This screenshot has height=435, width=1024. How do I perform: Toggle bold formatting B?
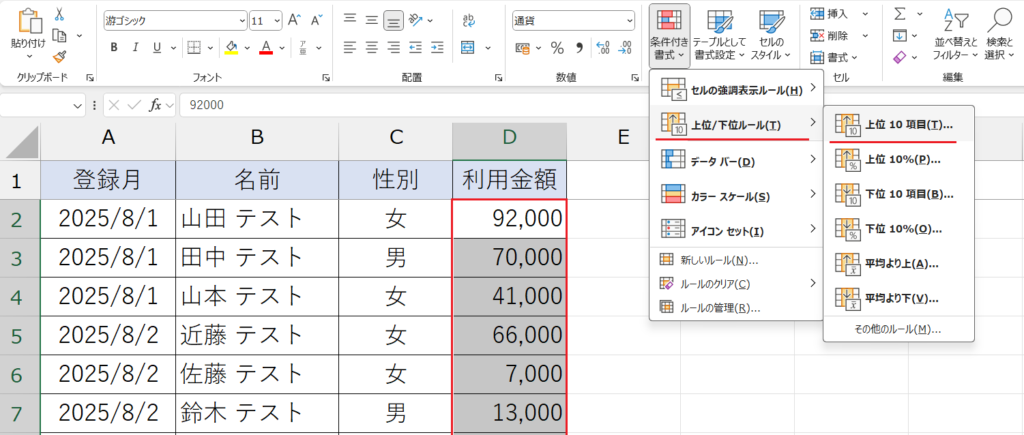point(114,47)
